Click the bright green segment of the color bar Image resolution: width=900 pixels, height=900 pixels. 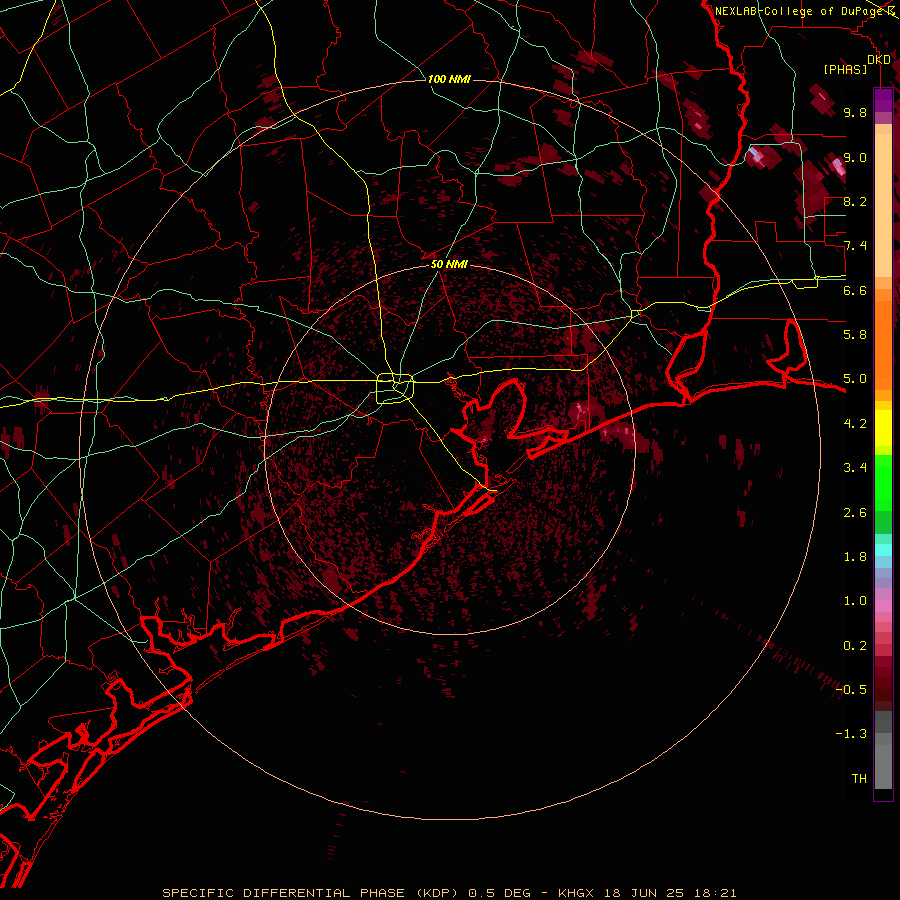click(883, 482)
